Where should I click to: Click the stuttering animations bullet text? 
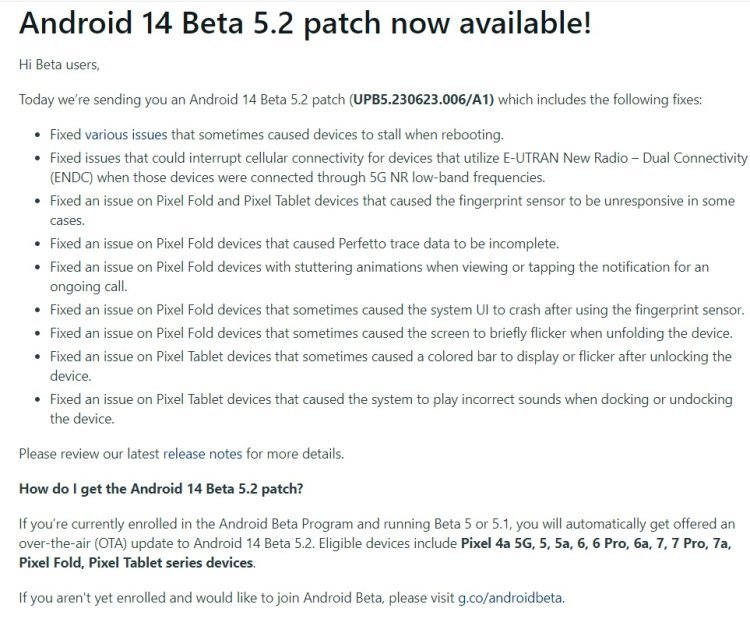click(380, 276)
